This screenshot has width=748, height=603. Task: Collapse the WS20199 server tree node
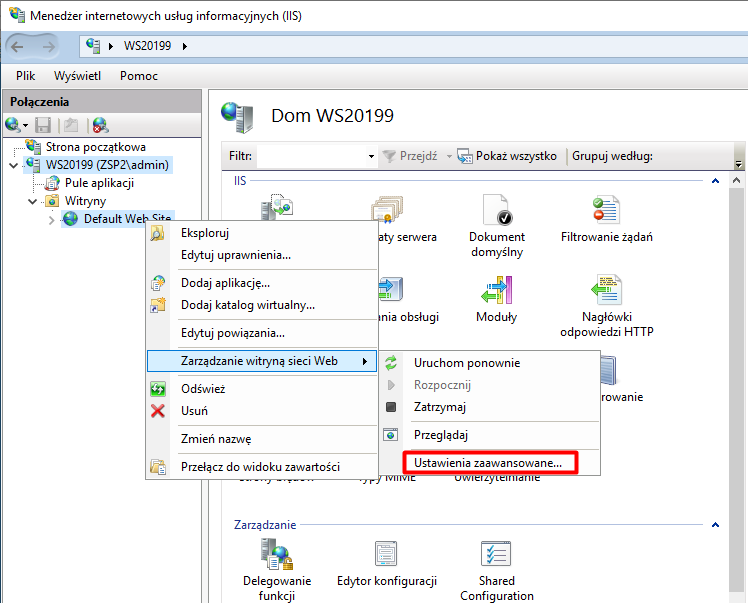pyautogui.click(x=13, y=165)
